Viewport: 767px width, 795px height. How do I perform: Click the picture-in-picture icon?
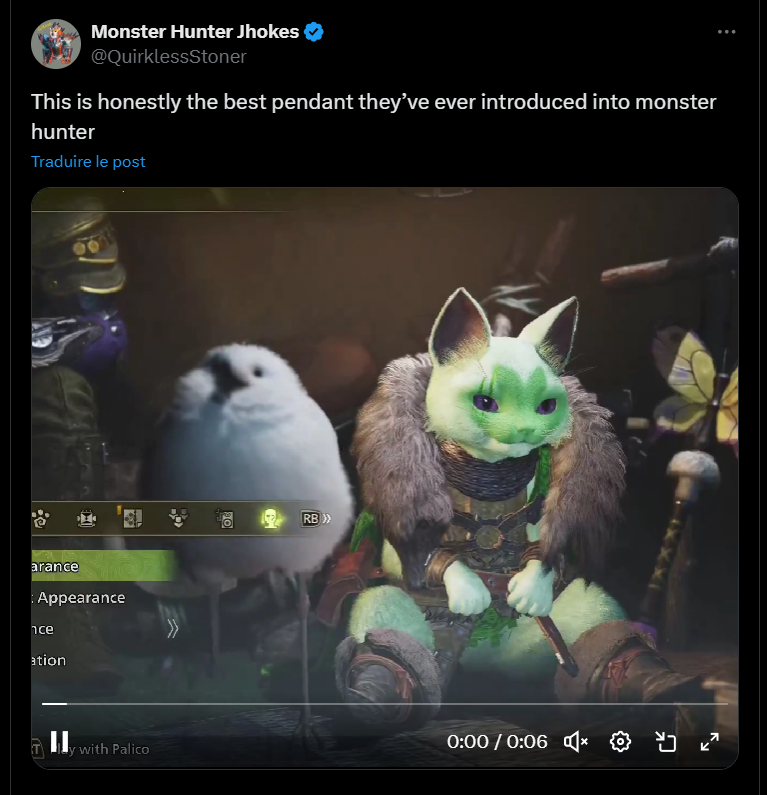pos(665,742)
